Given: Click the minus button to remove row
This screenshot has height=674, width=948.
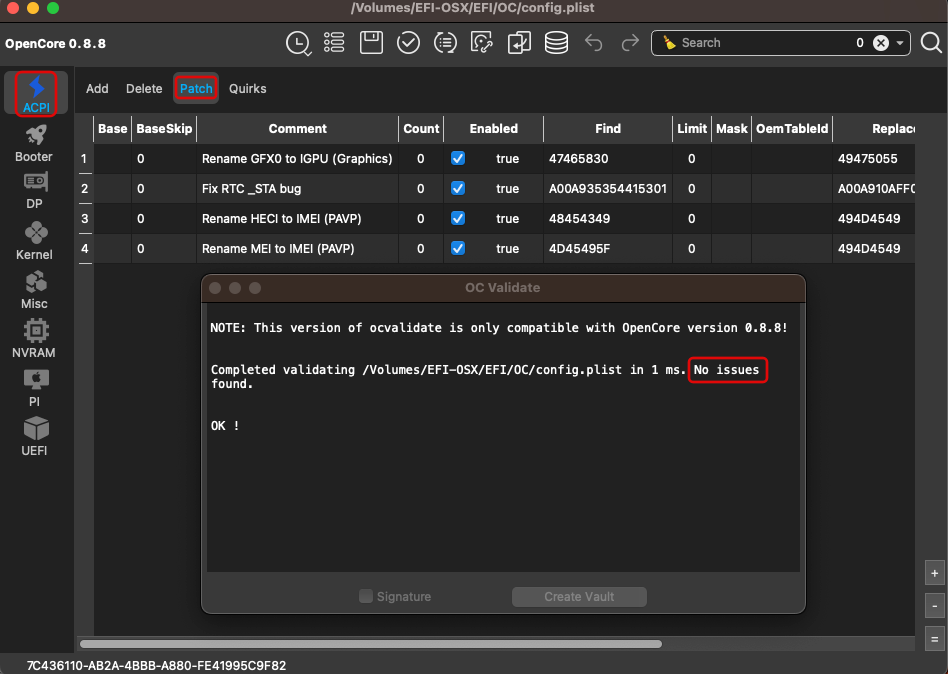Looking at the screenshot, I should 934,606.
